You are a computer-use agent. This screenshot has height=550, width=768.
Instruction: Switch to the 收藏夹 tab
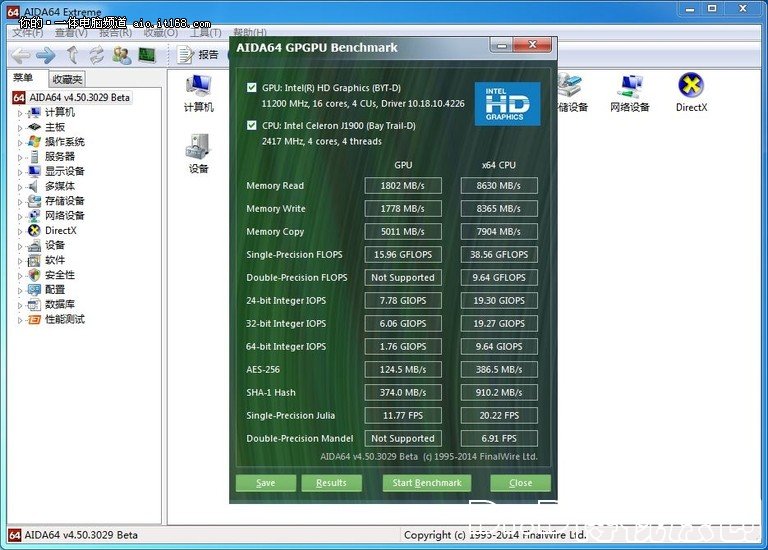[67, 79]
